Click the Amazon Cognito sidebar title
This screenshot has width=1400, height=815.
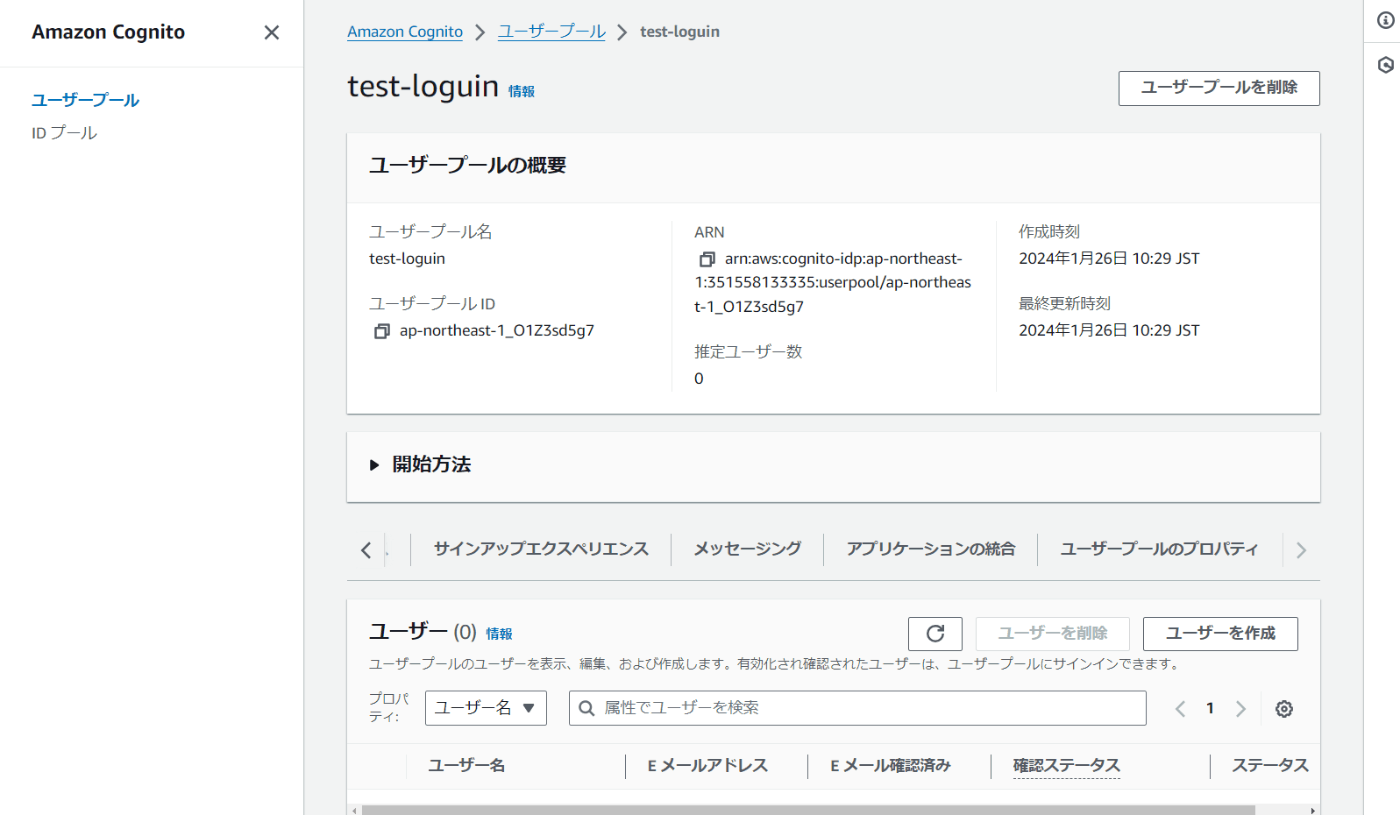(x=108, y=32)
